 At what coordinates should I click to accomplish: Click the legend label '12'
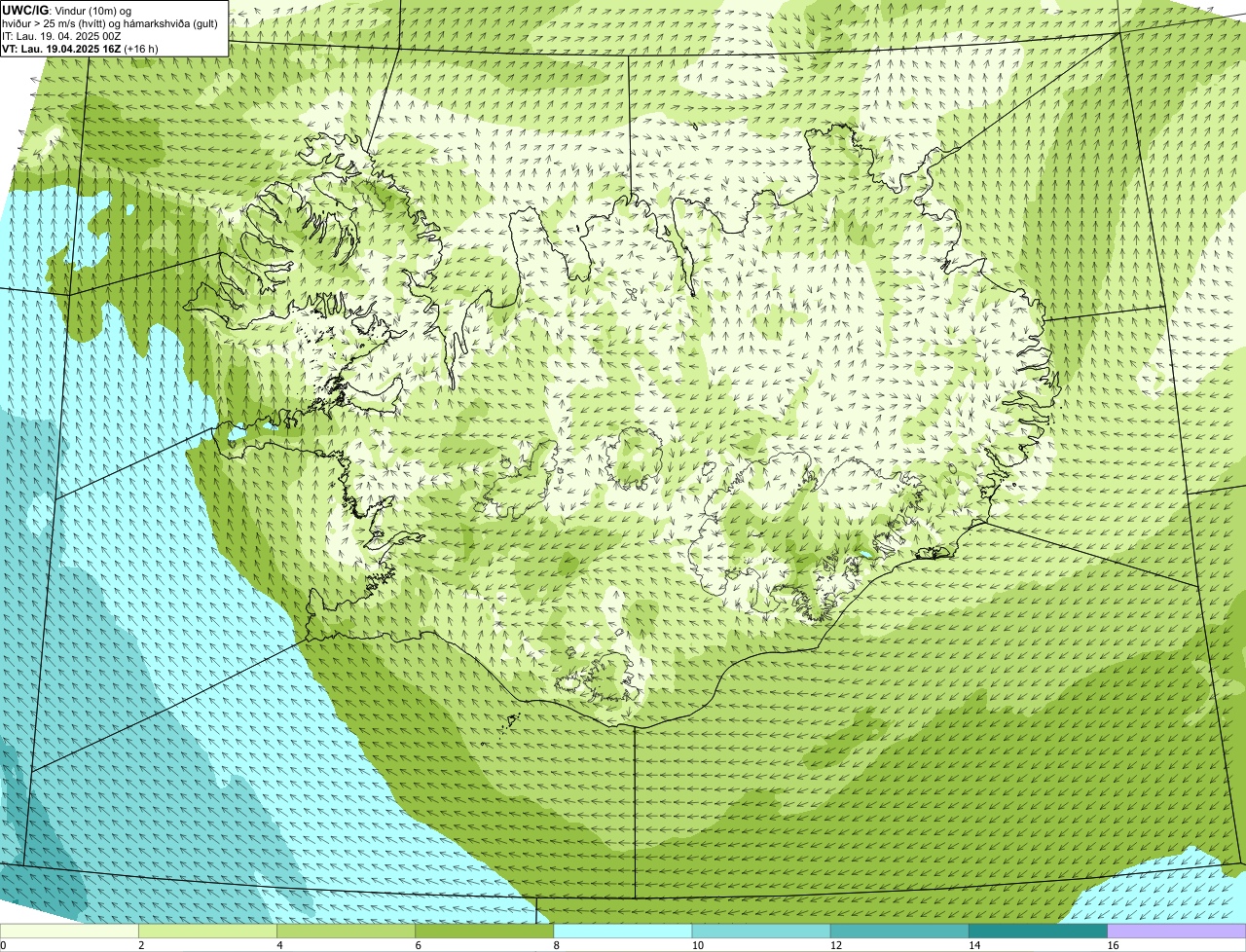tap(834, 945)
